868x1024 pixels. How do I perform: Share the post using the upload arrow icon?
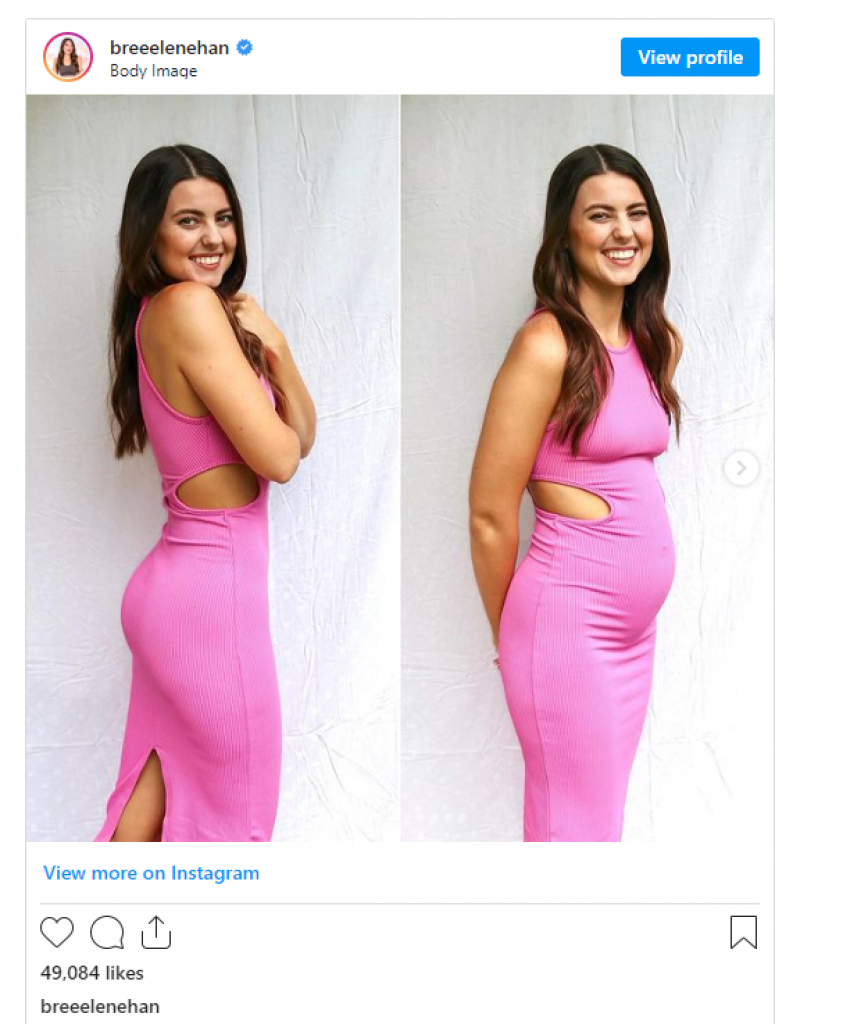point(156,932)
